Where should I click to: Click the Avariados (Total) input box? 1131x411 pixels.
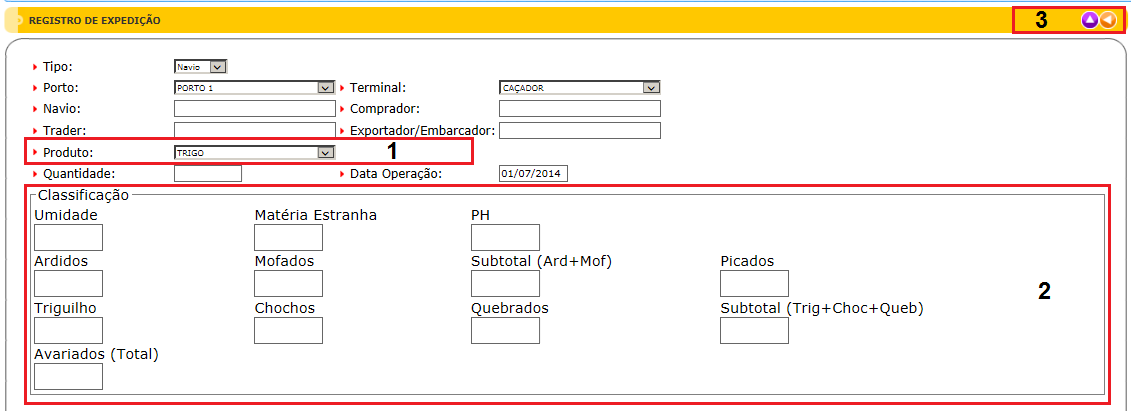click(68, 376)
